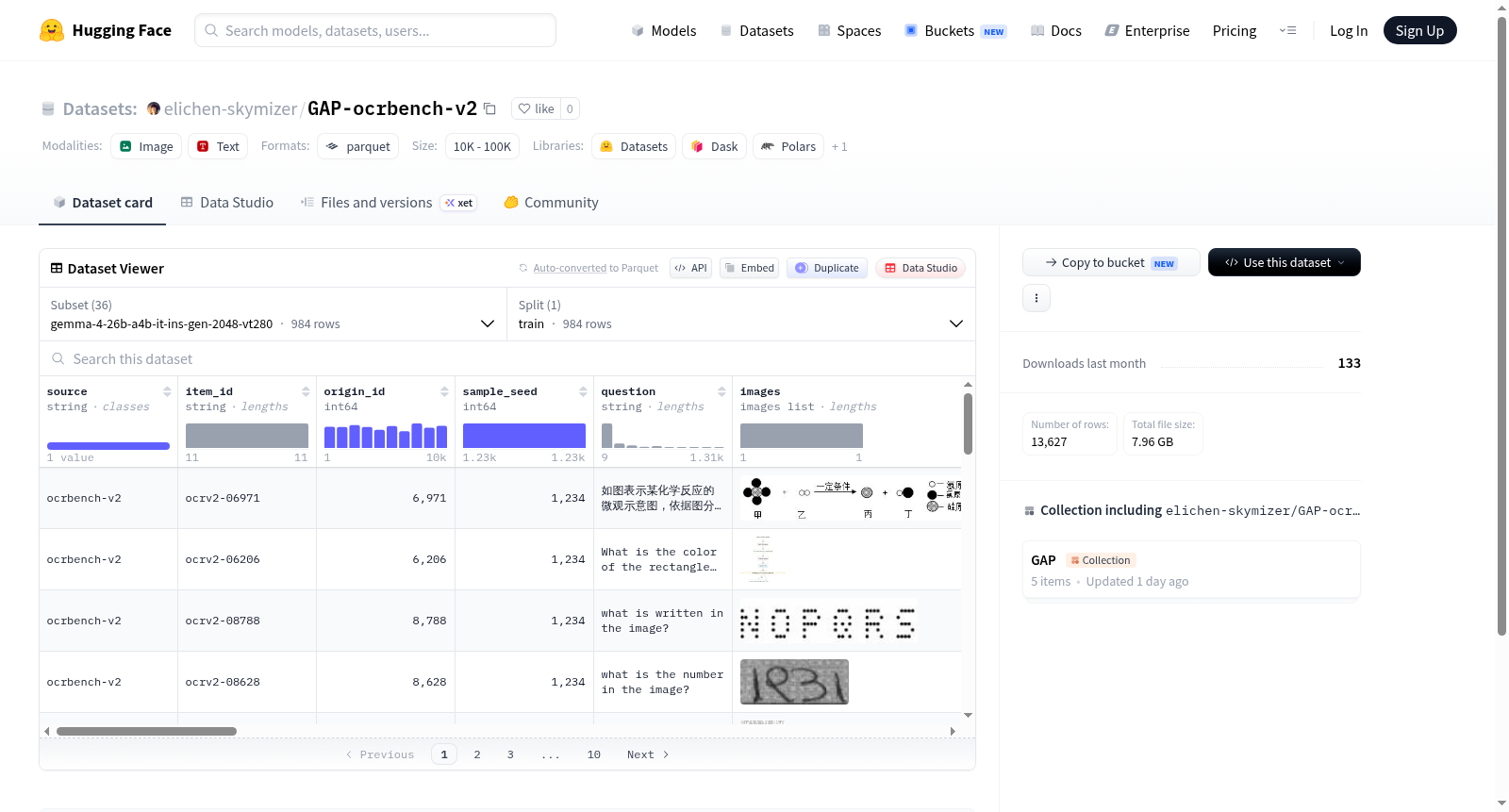
Task: Click the Datasets library tag
Action: (634, 146)
